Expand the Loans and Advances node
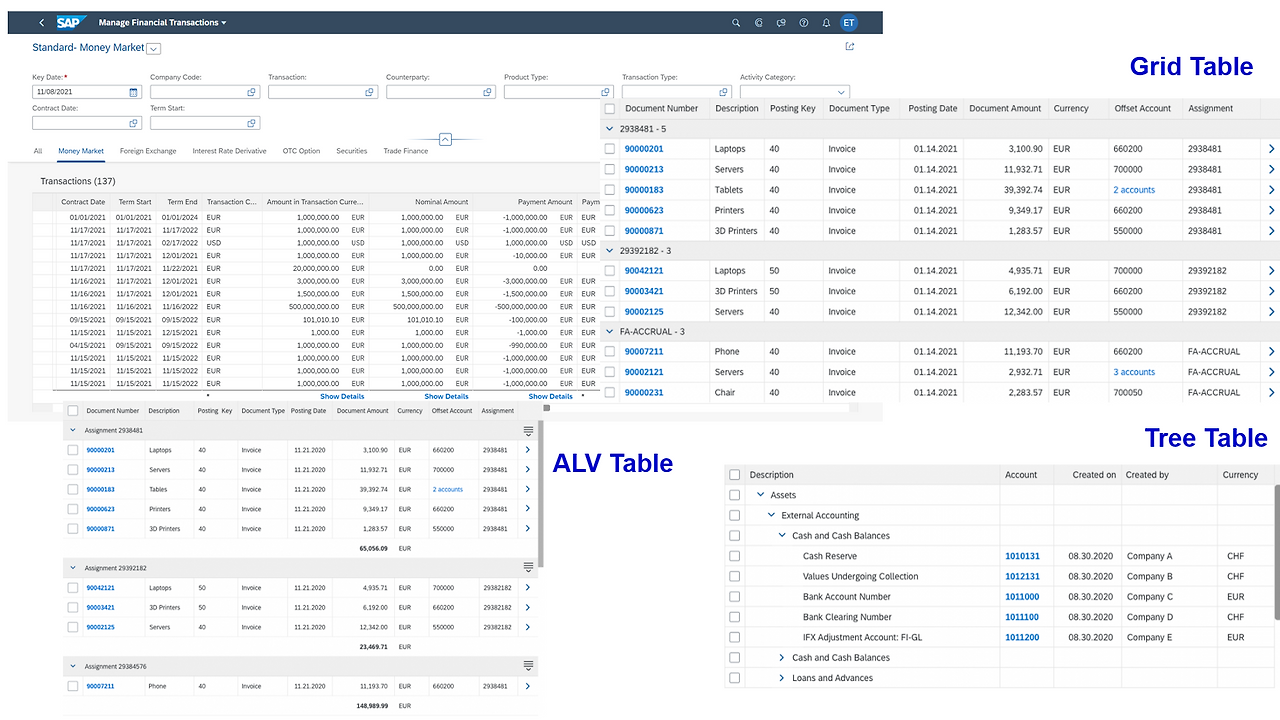The width and height of the screenshot is (1280, 720). tap(782, 678)
